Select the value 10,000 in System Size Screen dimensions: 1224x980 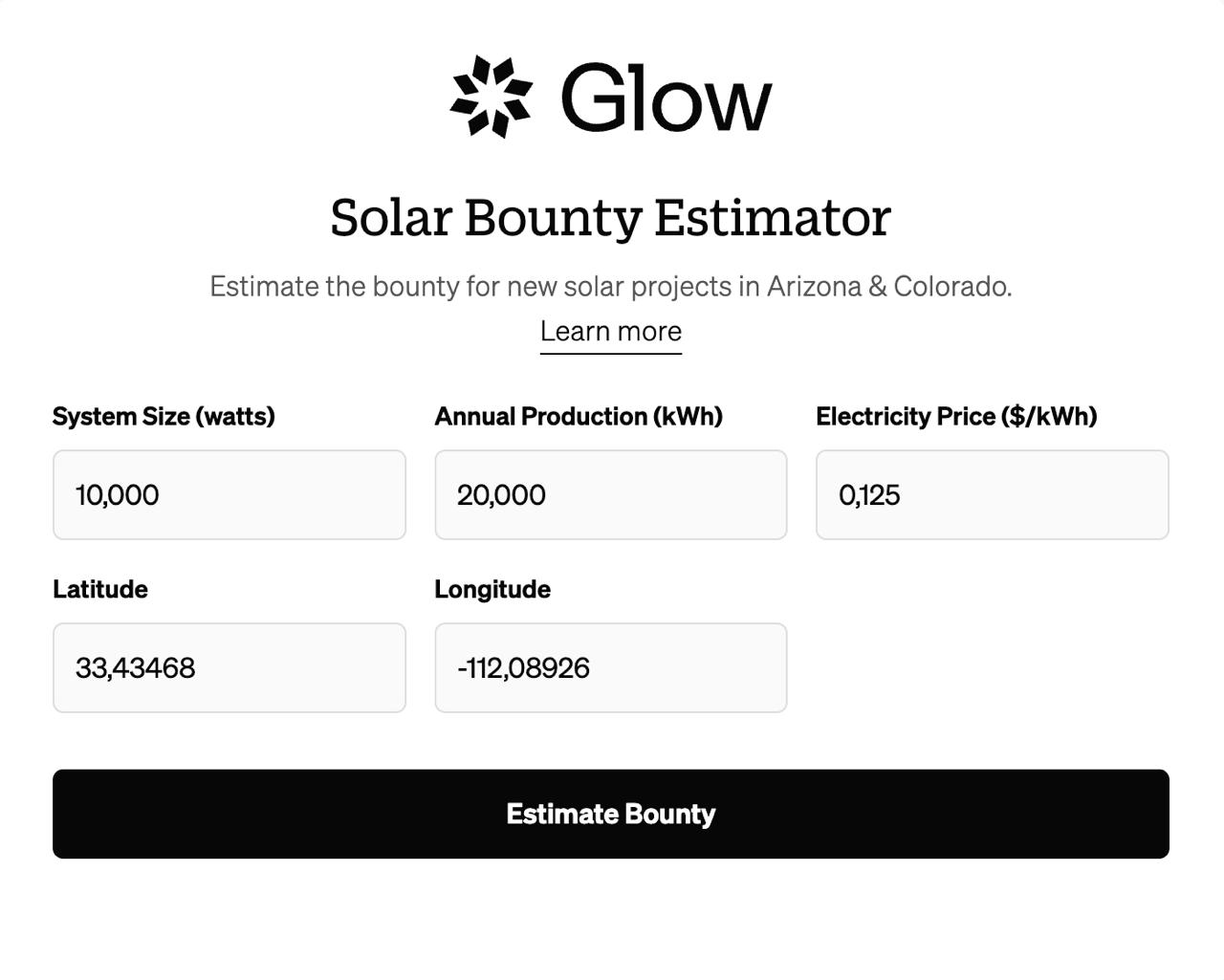click(117, 494)
